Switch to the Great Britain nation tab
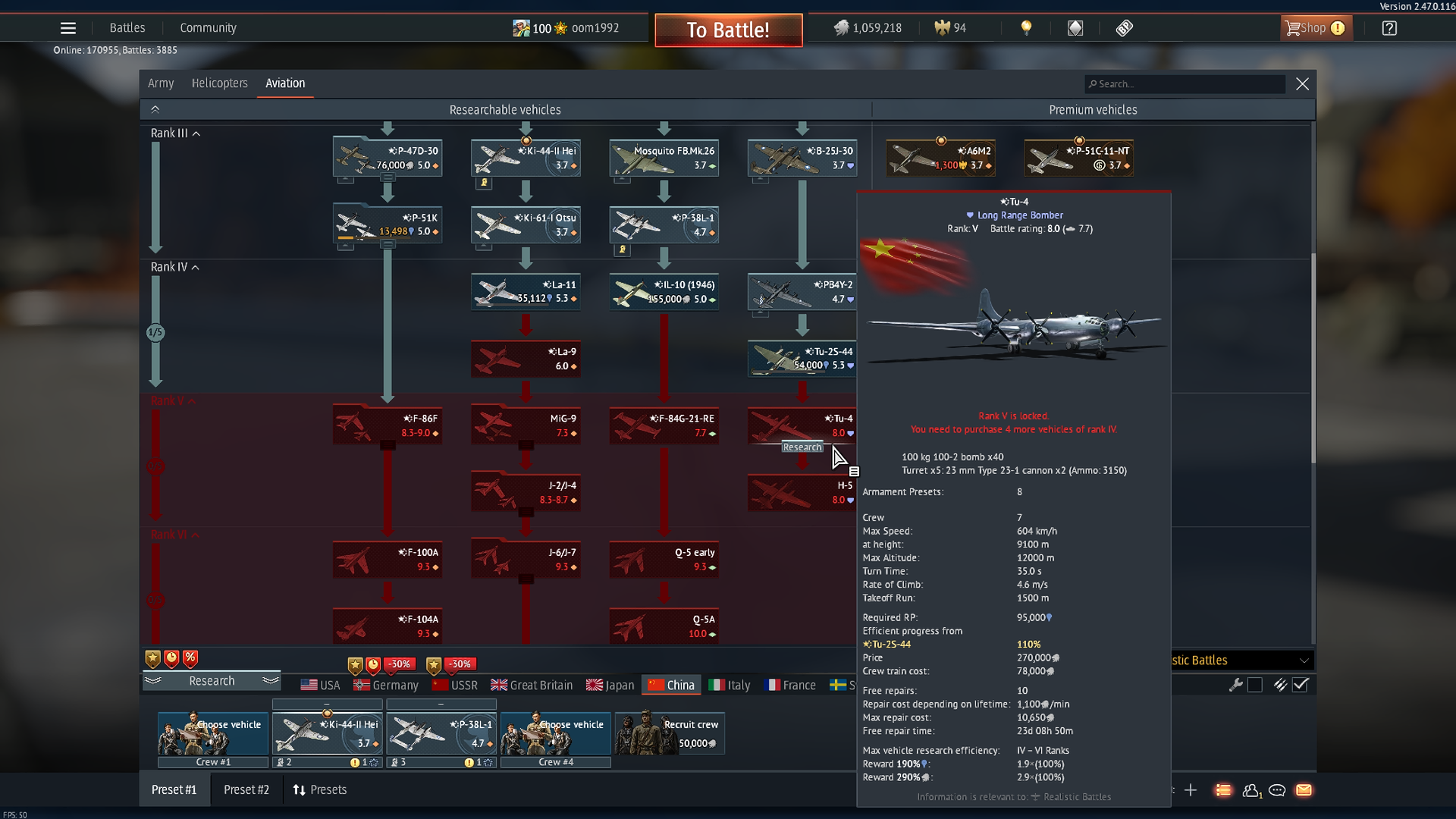 tap(532, 686)
